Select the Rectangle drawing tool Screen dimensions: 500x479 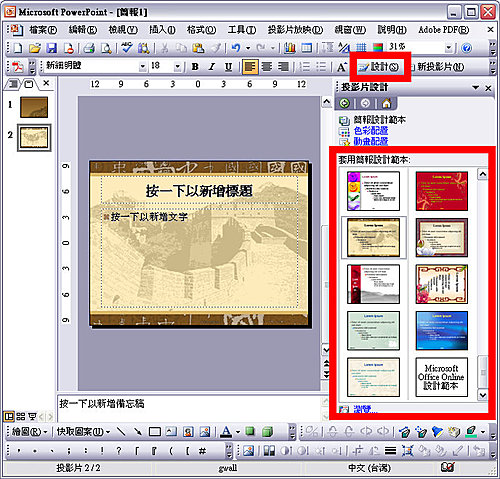(x=155, y=432)
